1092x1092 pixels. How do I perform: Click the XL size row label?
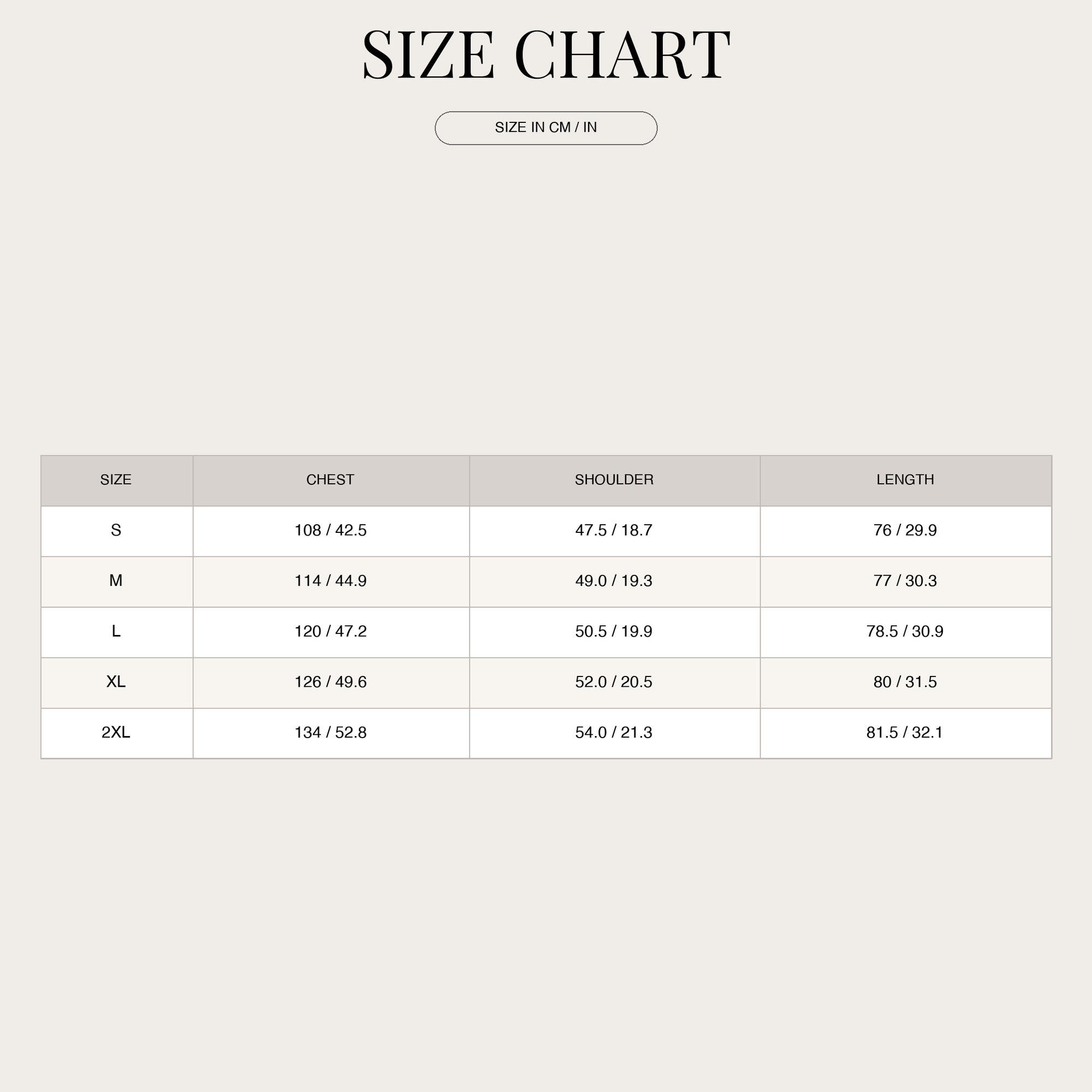click(x=116, y=681)
